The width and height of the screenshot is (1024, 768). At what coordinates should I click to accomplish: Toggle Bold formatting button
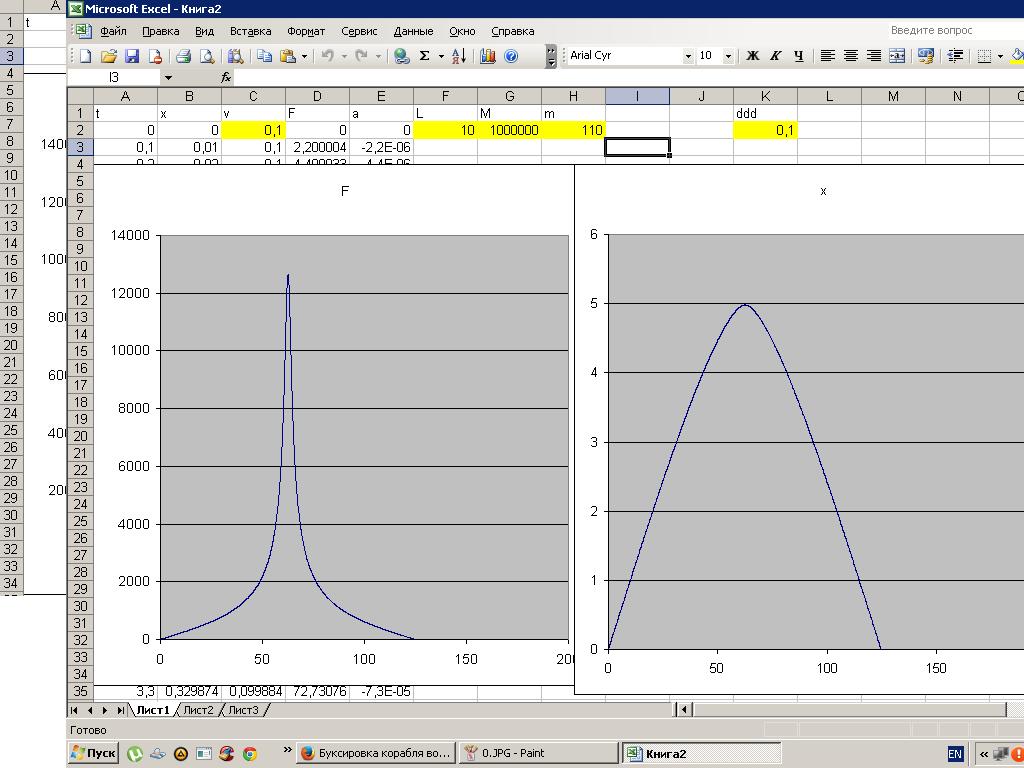click(x=753, y=56)
